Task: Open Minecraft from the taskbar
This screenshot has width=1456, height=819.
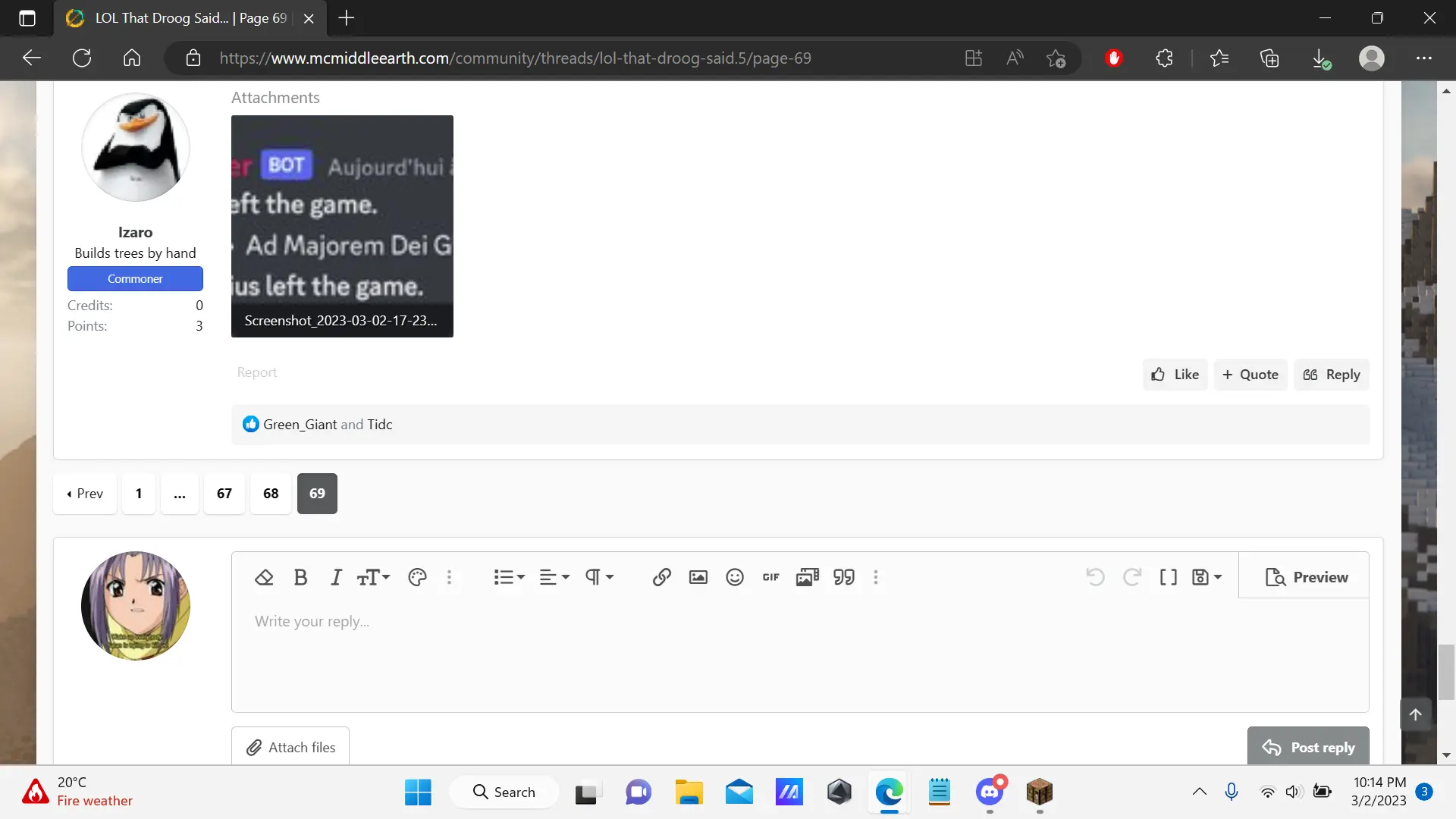Action: (1039, 792)
